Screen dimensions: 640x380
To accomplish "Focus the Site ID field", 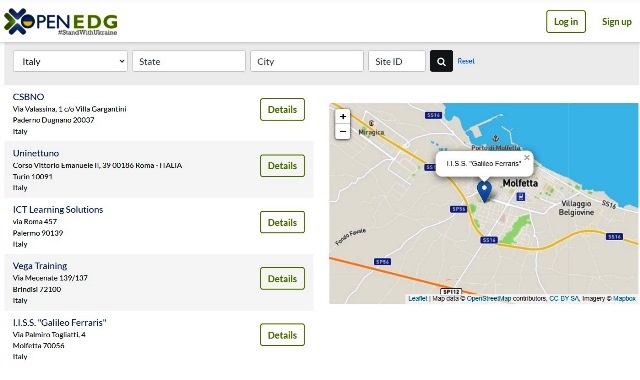I will tap(397, 61).
